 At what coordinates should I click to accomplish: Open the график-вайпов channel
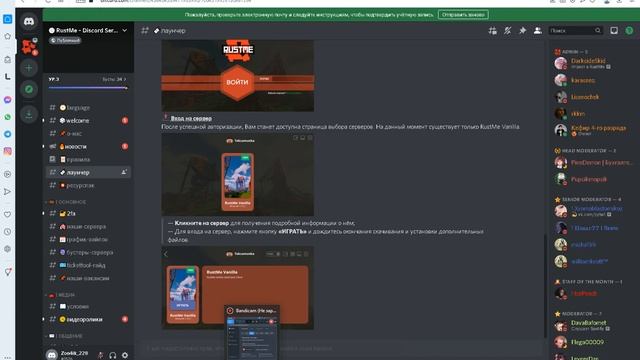pyautogui.click(x=88, y=239)
